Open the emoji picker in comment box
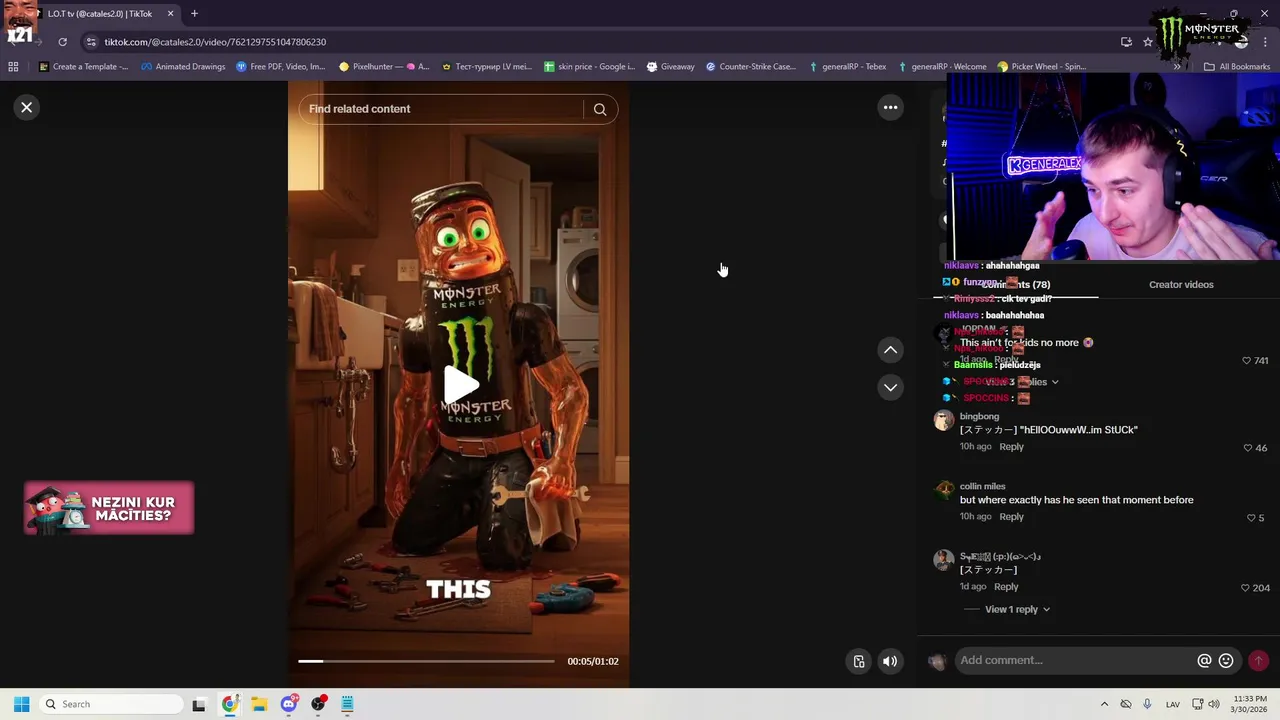 (x=1226, y=660)
